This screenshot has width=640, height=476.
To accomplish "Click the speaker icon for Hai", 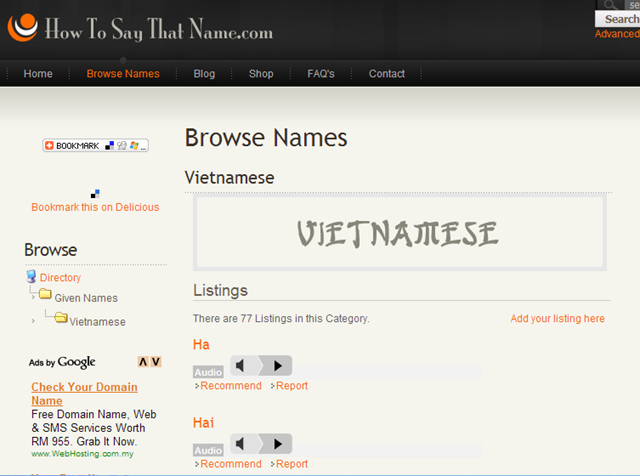I will pos(240,444).
